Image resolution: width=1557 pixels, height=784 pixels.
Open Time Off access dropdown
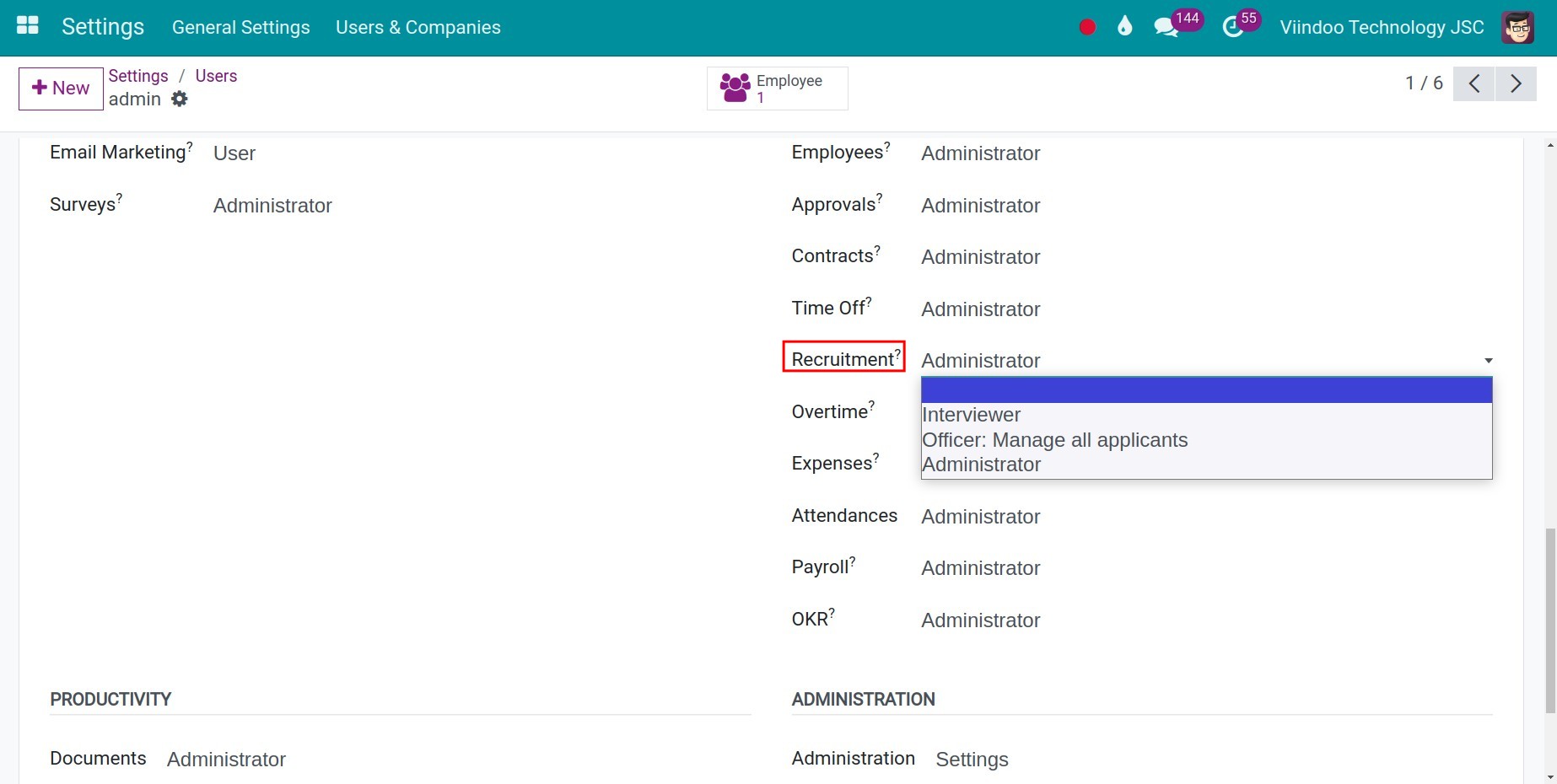(x=1207, y=309)
